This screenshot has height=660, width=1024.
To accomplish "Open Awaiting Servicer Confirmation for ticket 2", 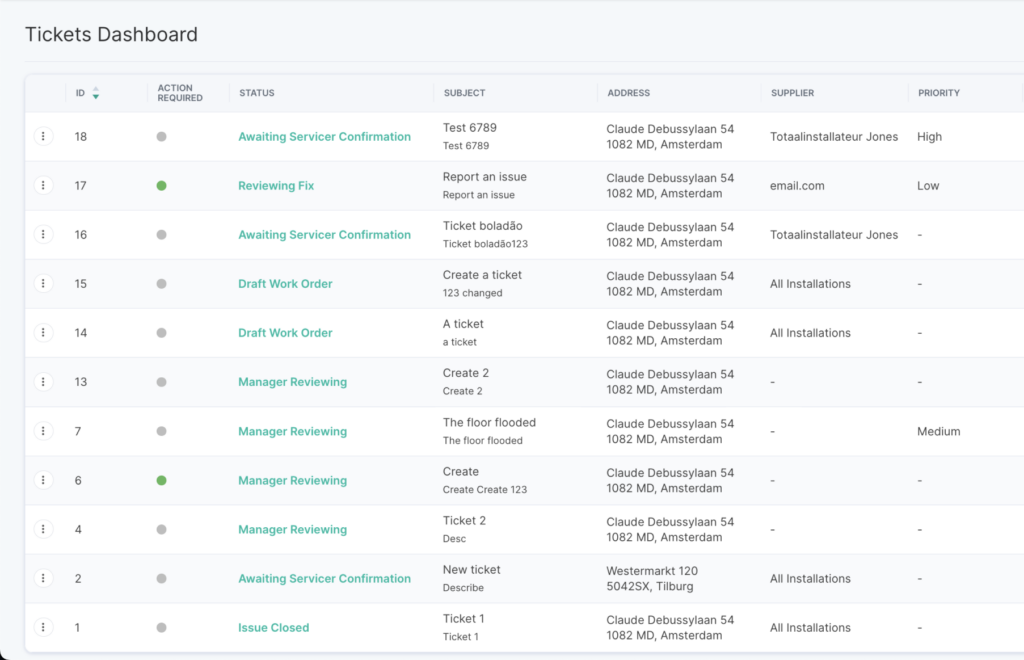I will [324, 578].
